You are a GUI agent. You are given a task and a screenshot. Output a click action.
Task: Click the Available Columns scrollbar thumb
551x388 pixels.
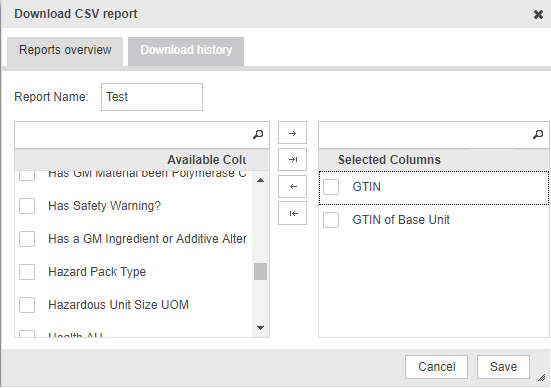tap(260, 272)
